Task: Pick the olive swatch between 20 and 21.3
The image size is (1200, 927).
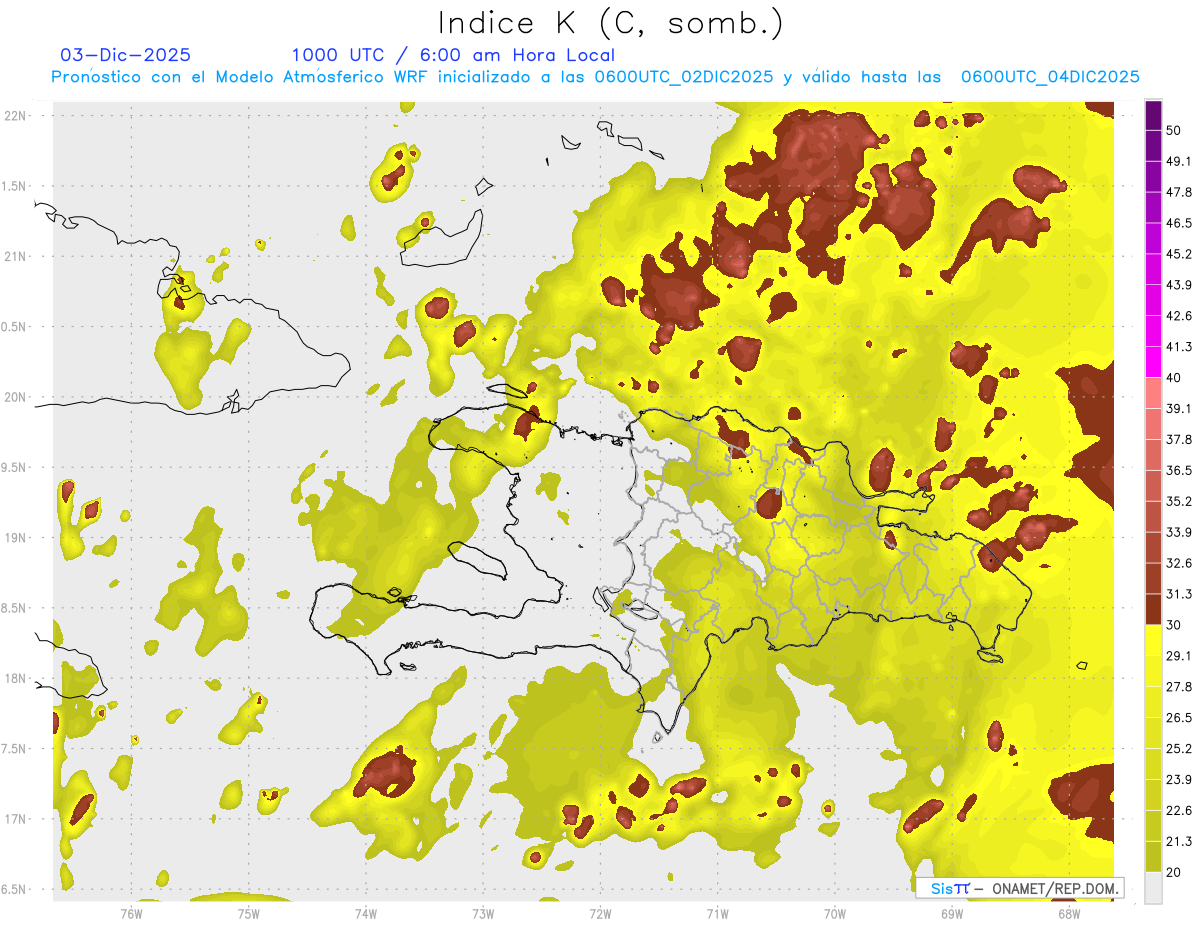Action: click(1153, 857)
